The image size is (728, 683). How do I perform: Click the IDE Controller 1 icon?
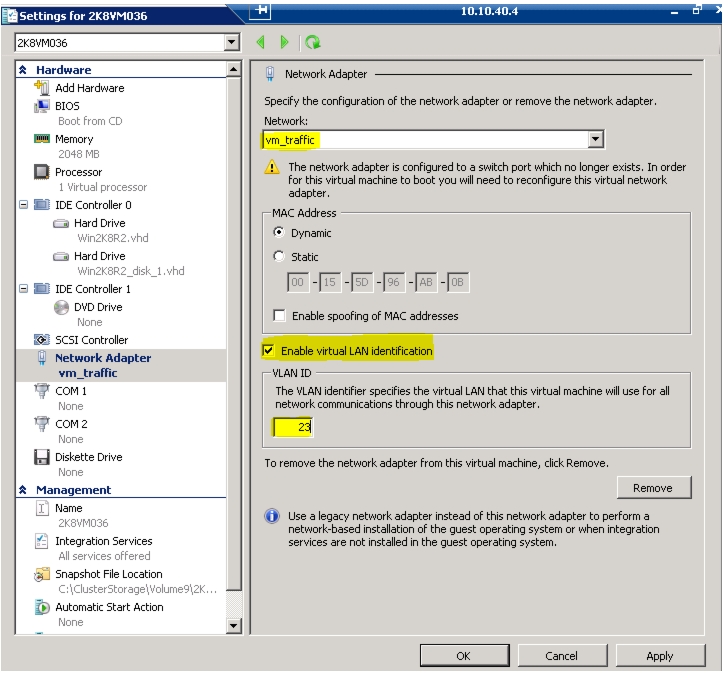tap(42, 288)
